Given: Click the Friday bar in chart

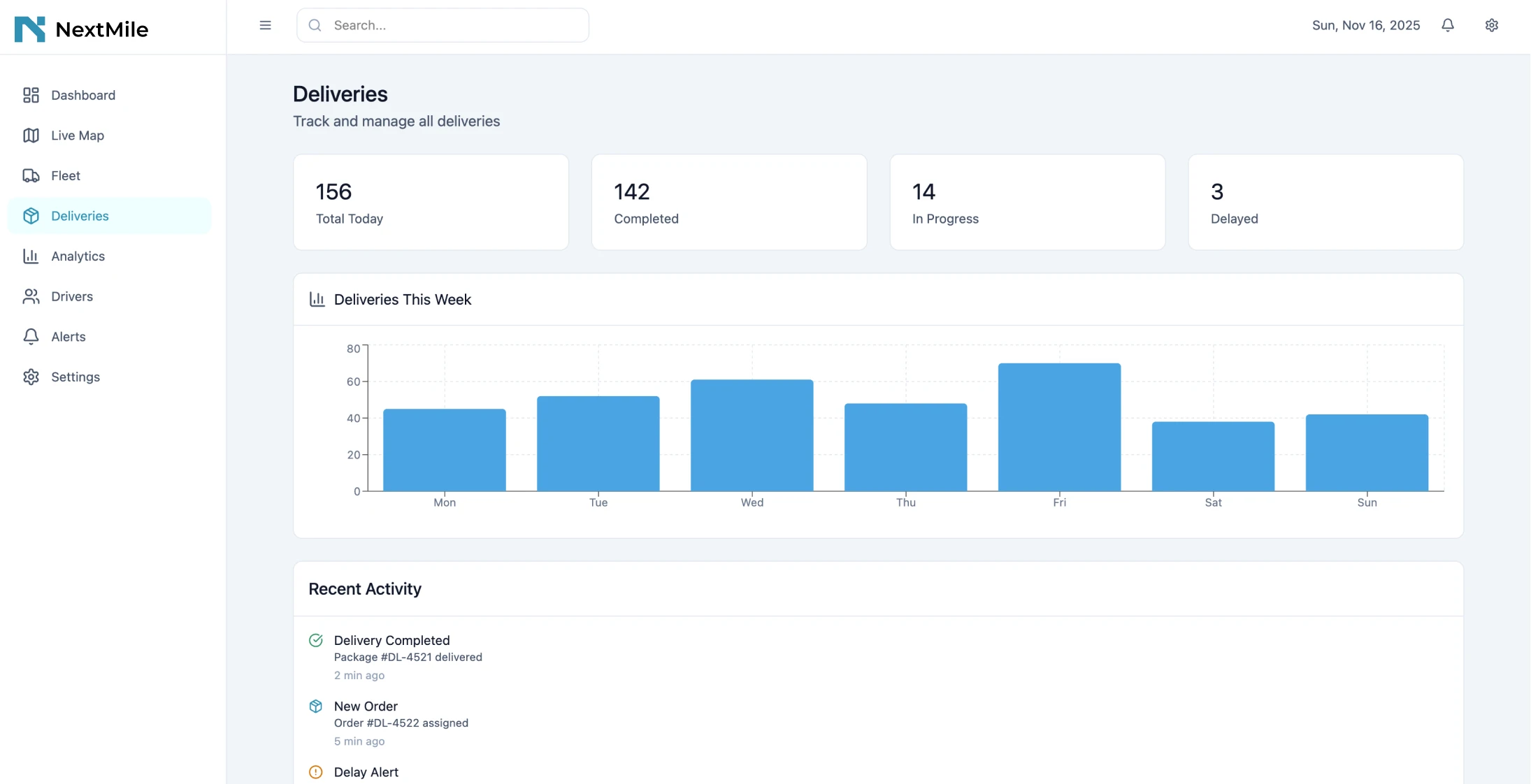Looking at the screenshot, I should (x=1059, y=428).
